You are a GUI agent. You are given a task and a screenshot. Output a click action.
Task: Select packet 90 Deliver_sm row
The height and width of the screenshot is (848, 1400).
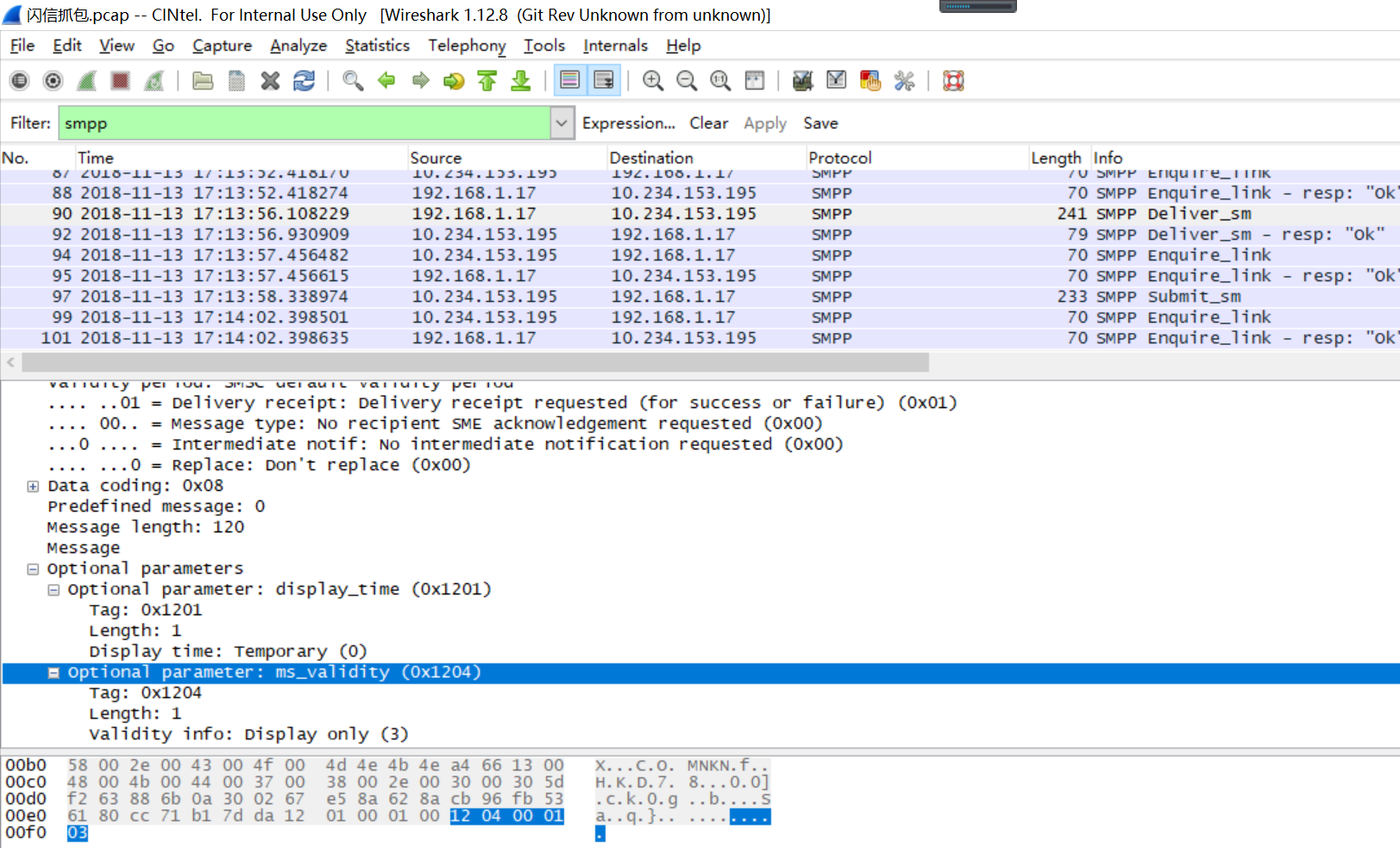click(700, 214)
